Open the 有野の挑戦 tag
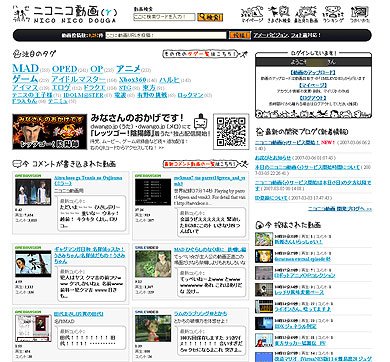 152,95
